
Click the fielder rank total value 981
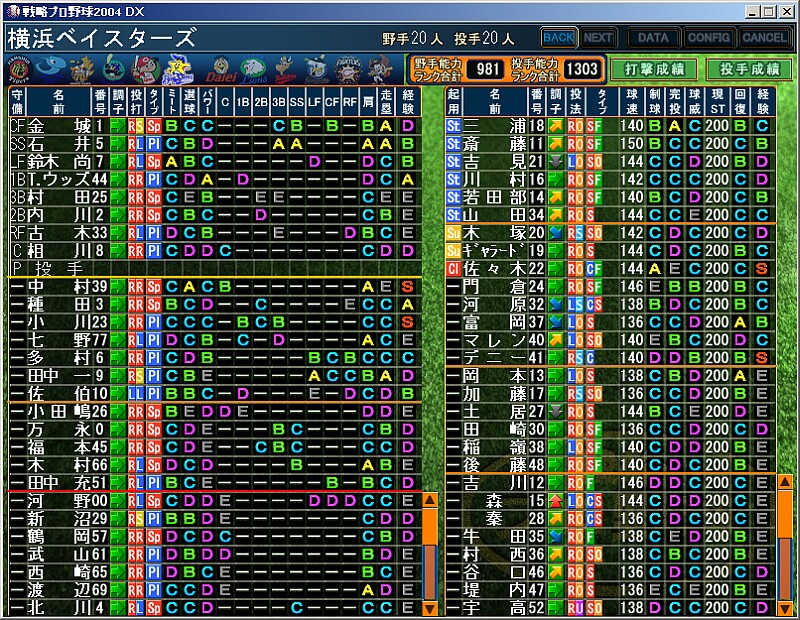point(487,69)
